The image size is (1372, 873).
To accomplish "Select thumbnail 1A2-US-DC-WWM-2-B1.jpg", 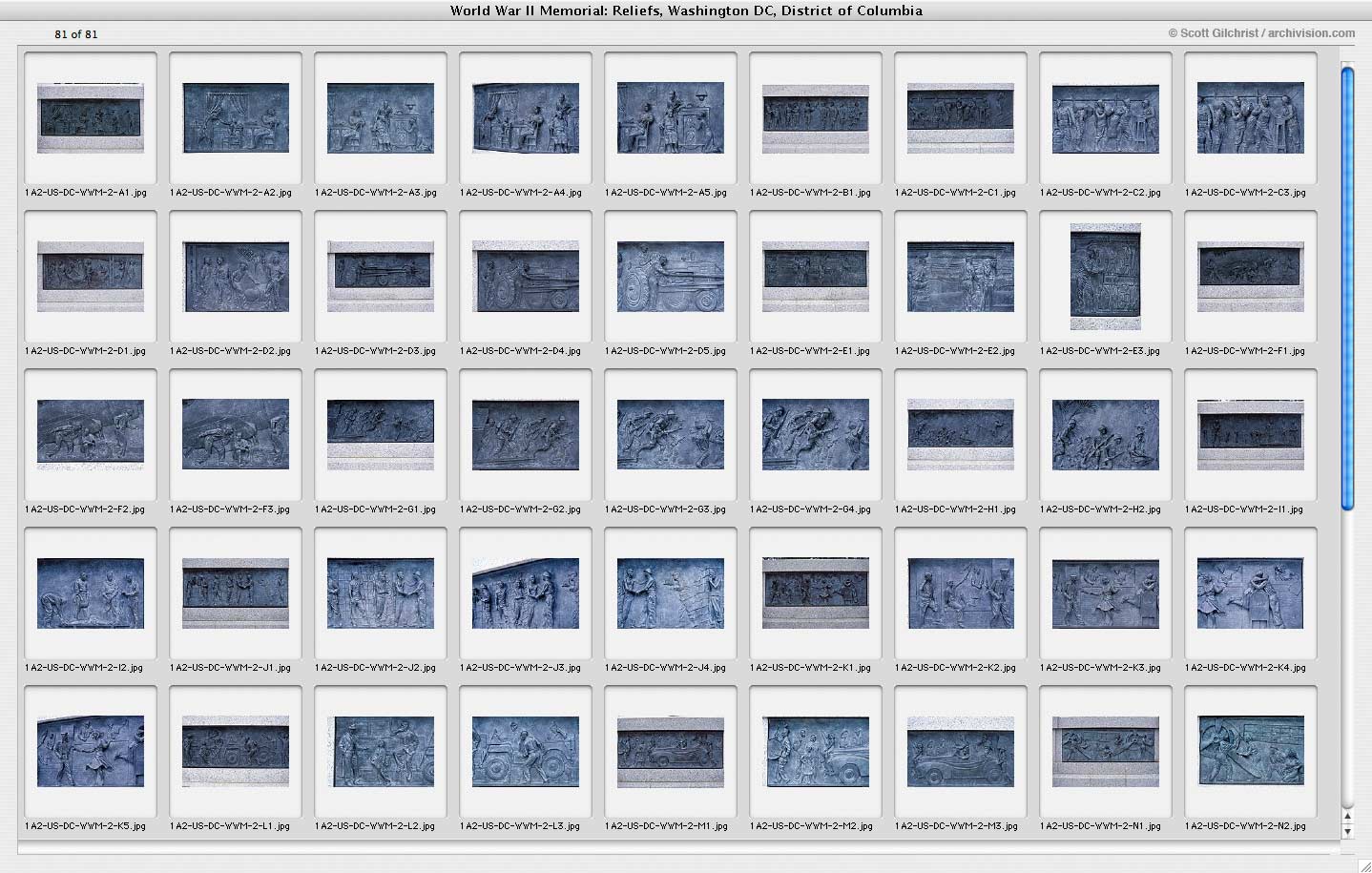I will pos(816,118).
